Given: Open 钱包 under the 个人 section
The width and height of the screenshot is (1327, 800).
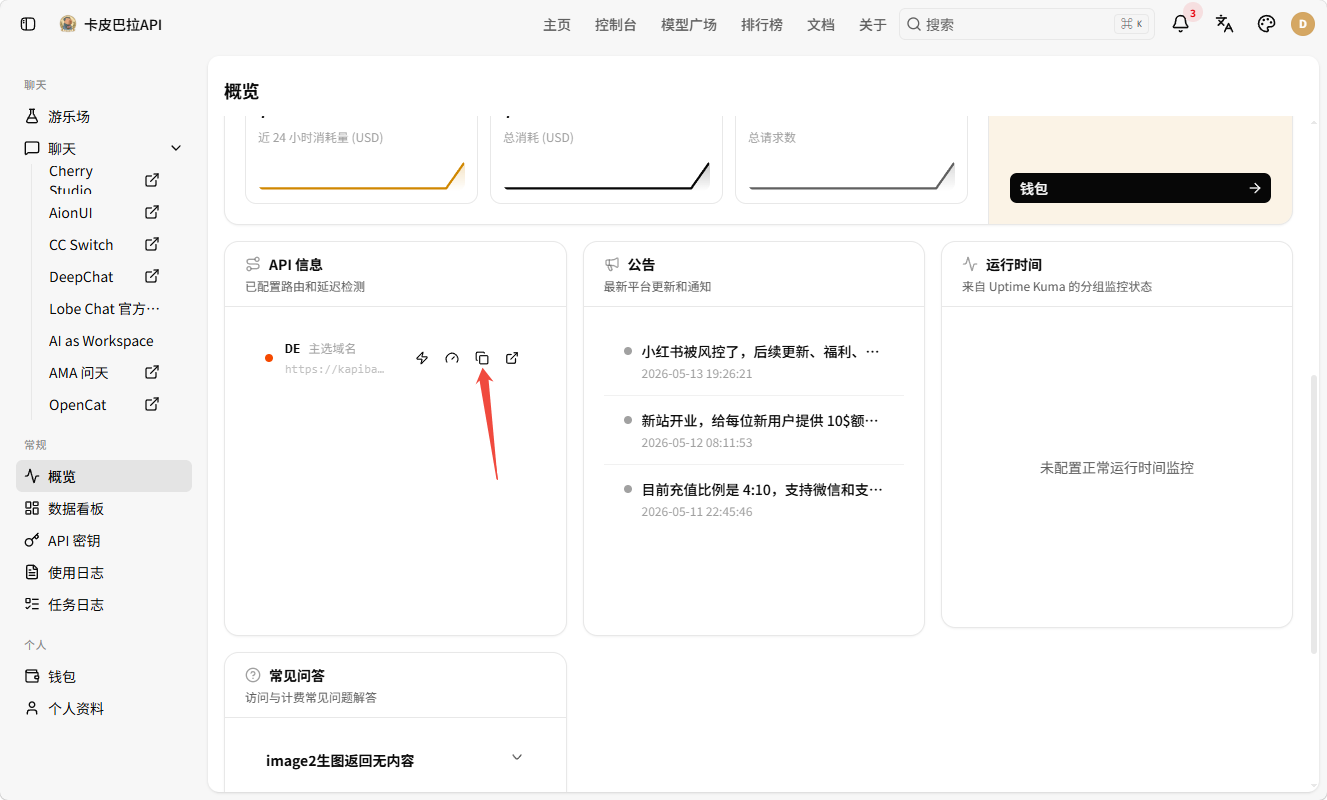Looking at the screenshot, I should (104, 676).
